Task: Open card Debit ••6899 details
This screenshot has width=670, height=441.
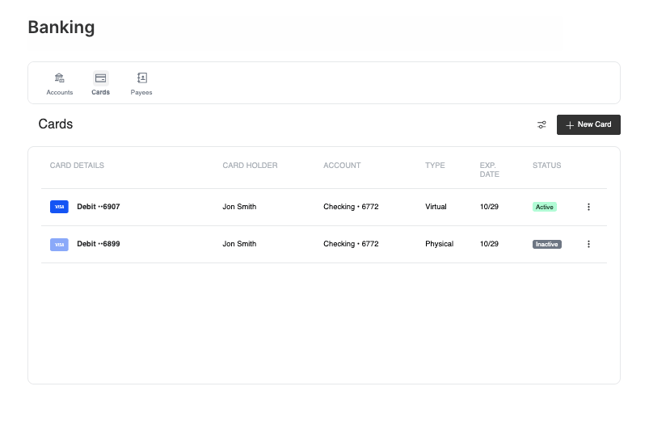Action: [98, 244]
